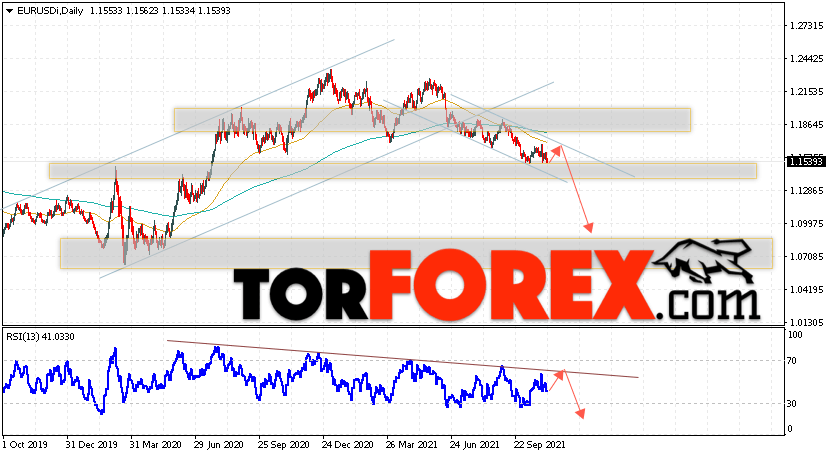Screen dimensions: 830x456
Task: Click the 22 Sep 2021 date label
Action: click(x=540, y=445)
